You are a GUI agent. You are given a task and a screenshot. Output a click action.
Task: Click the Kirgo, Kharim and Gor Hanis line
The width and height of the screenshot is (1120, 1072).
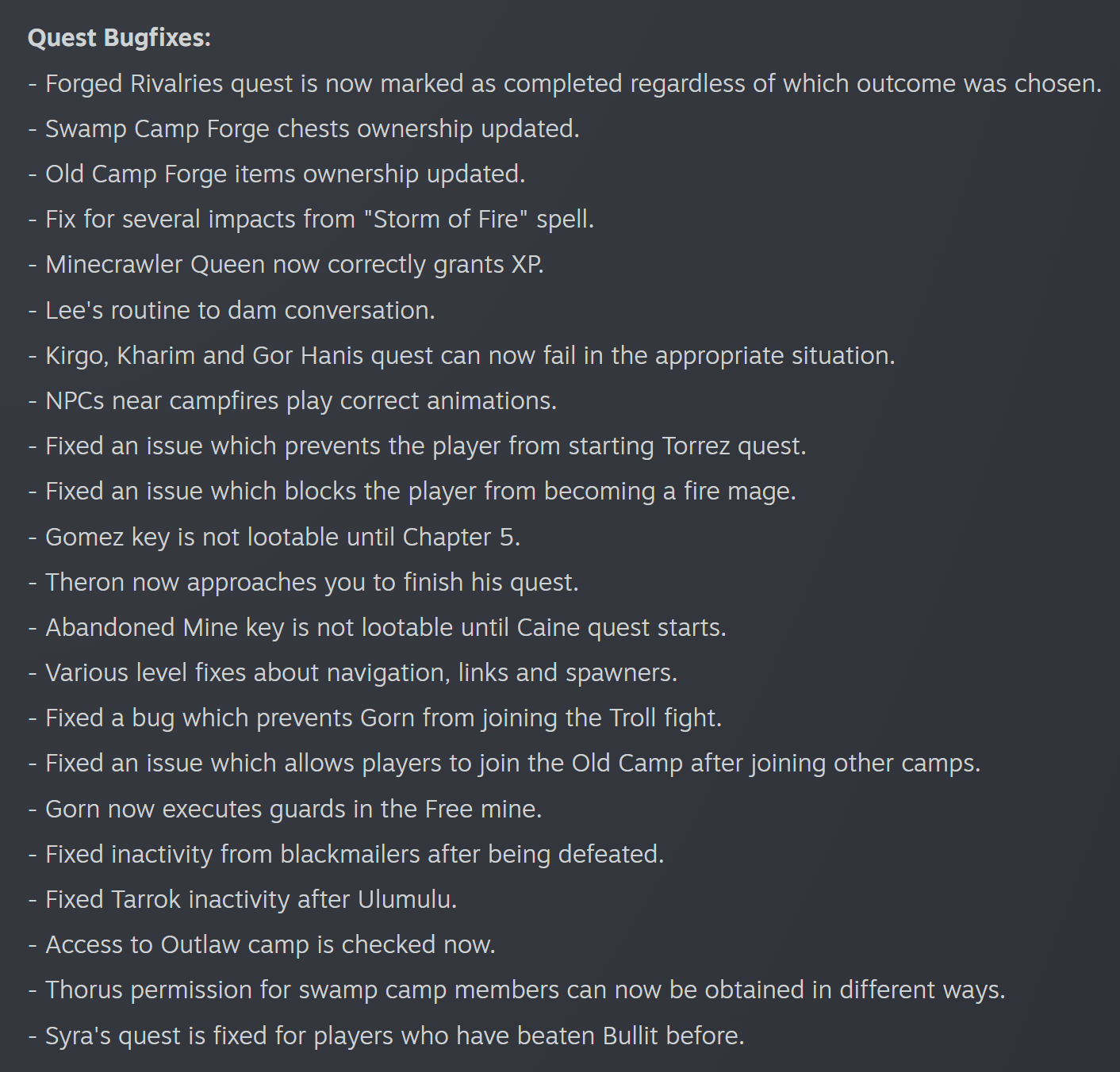(x=462, y=355)
